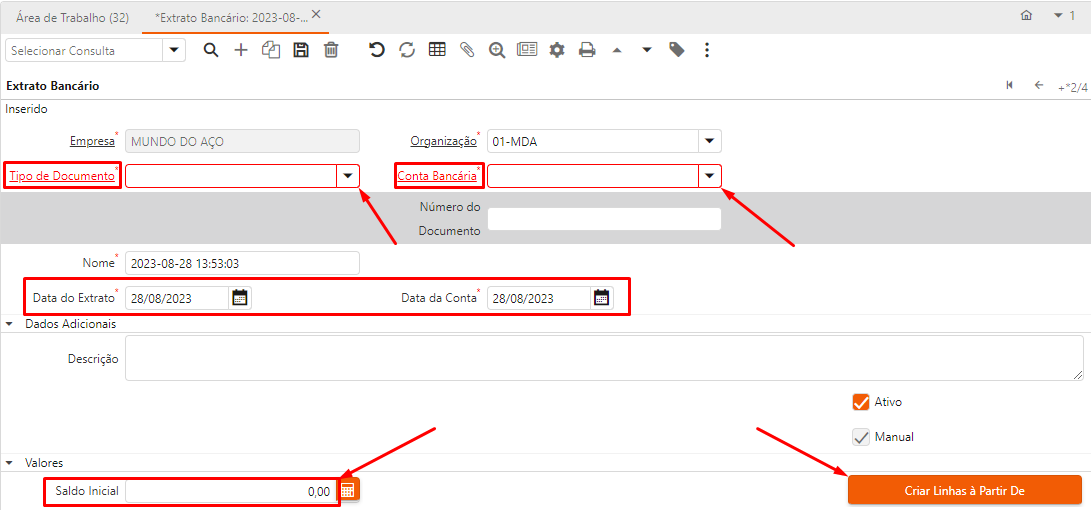The height and width of the screenshot is (510, 1091).
Task: Copy record using duplicate icon
Action: pos(271,50)
